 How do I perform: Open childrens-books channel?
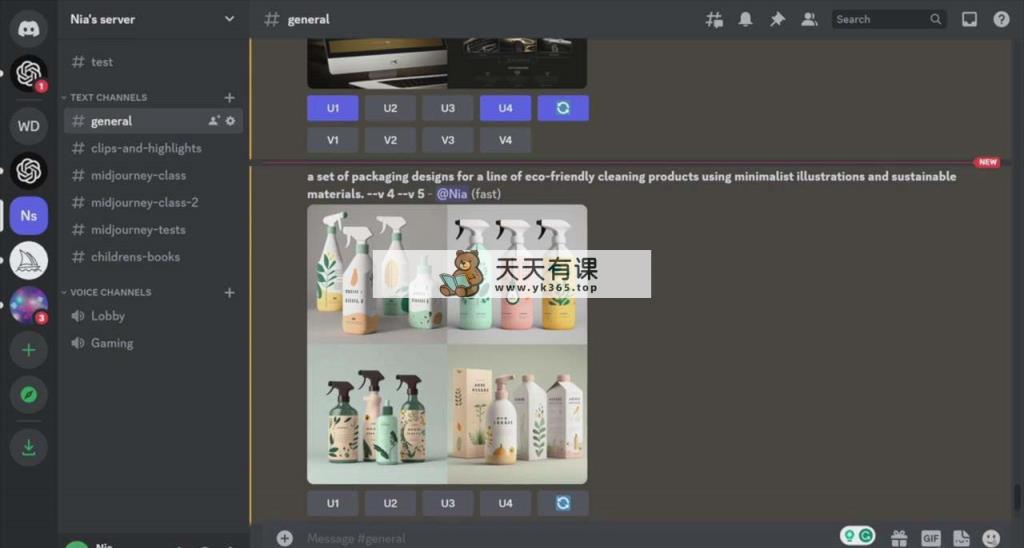153,257
